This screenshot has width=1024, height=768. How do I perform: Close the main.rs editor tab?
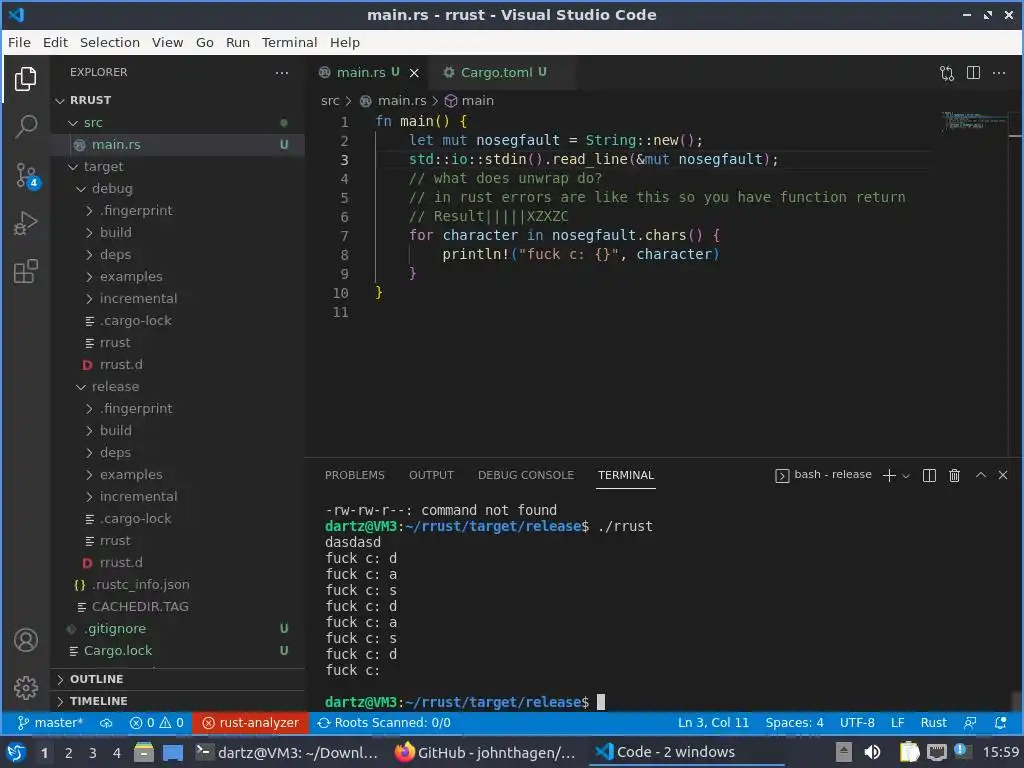(x=414, y=73)
